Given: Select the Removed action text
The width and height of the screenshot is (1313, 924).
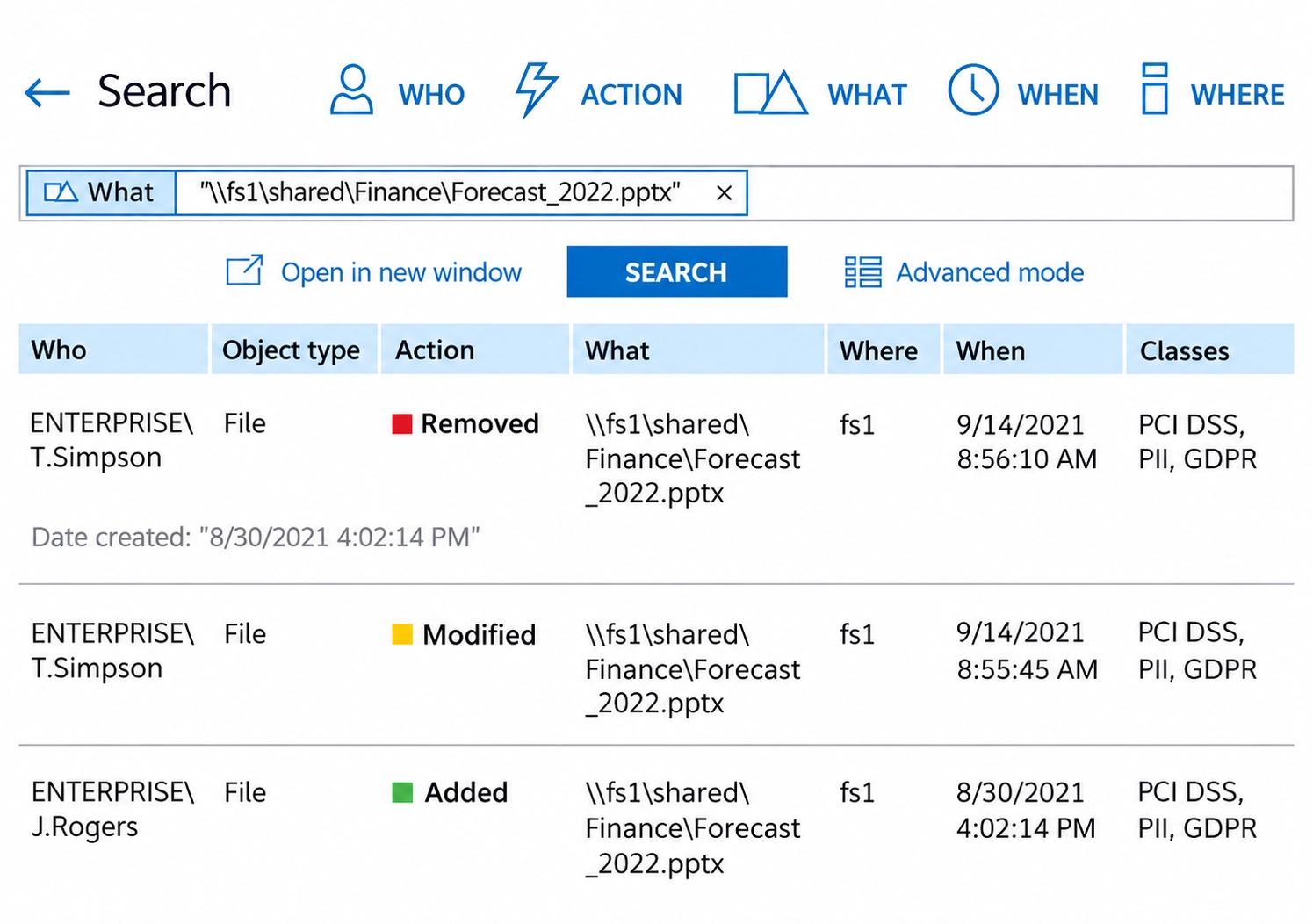Looking at the screenshot, I should tap(480, 424).
